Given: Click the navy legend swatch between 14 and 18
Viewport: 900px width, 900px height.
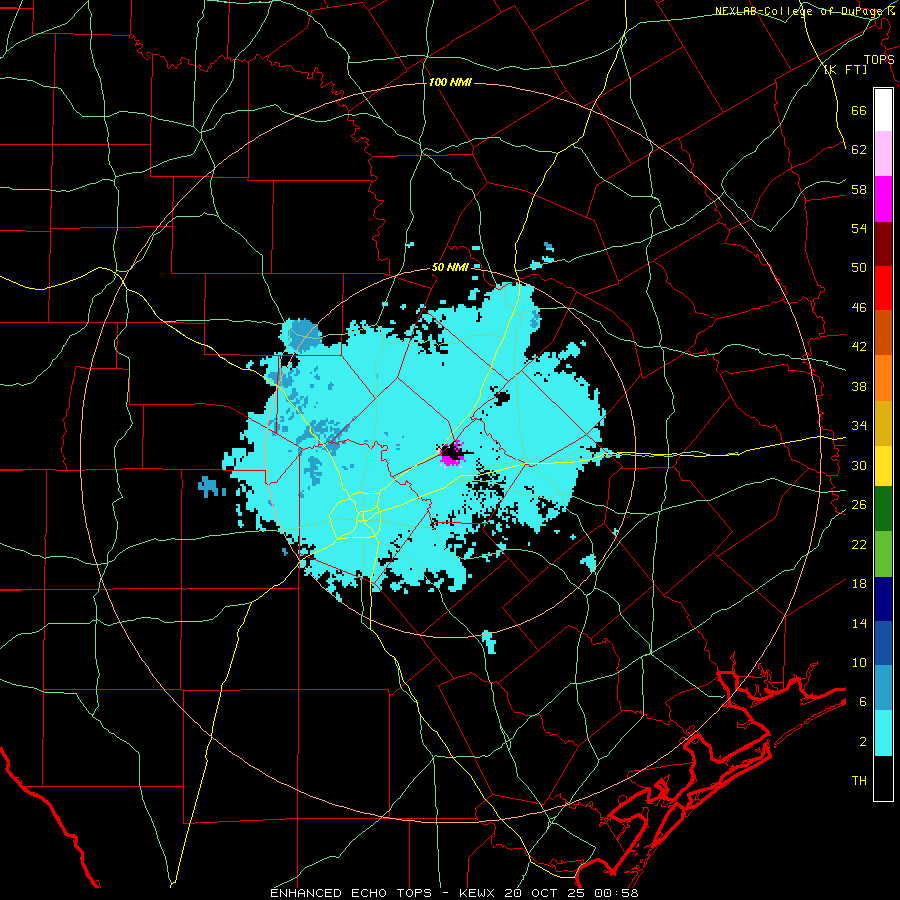Looking at the screenshot, I should [x=883, y=599].
